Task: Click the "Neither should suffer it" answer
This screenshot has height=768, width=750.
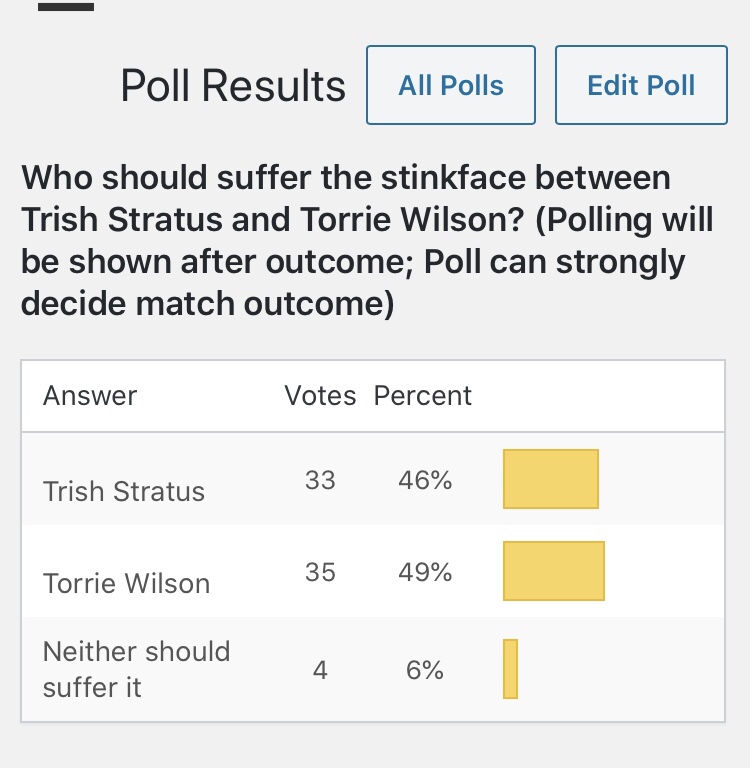Action: 137,669
